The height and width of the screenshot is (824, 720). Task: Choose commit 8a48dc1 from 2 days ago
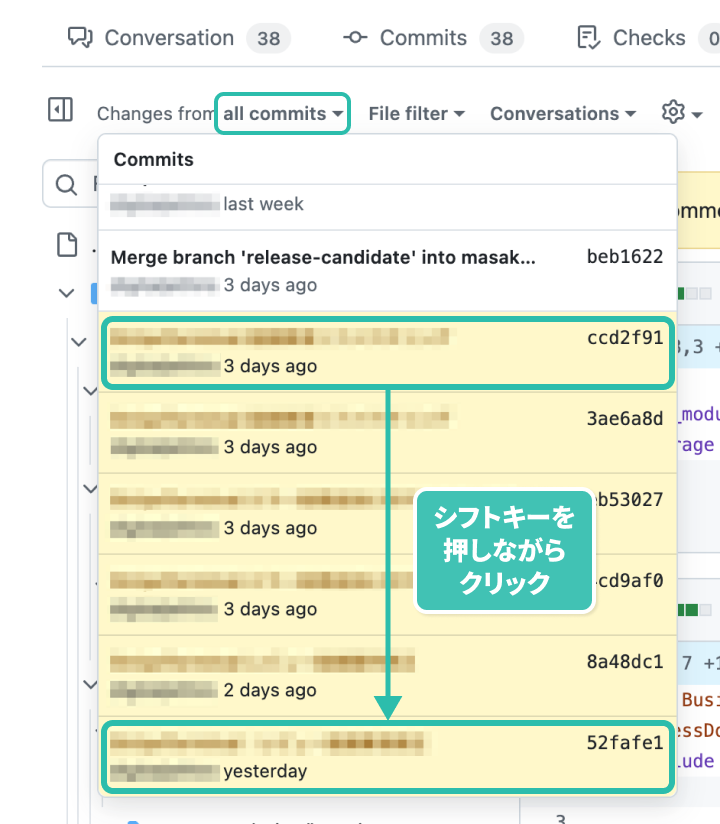[x=386, y=675]
